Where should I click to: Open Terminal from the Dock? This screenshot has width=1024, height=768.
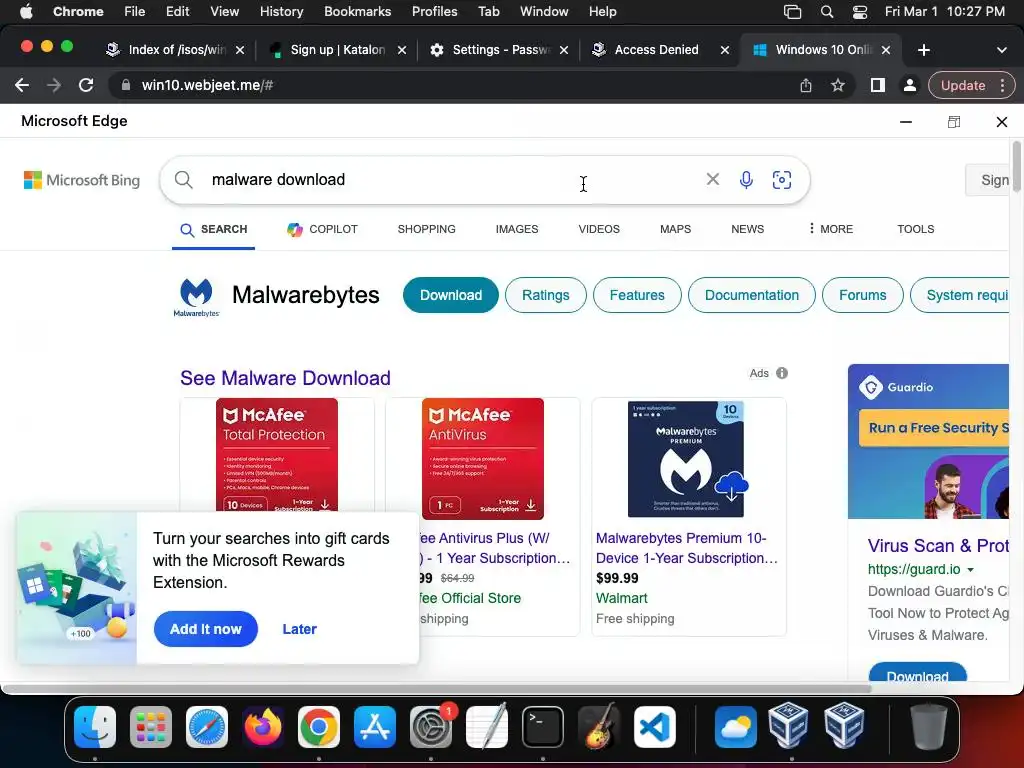[543, 727]
